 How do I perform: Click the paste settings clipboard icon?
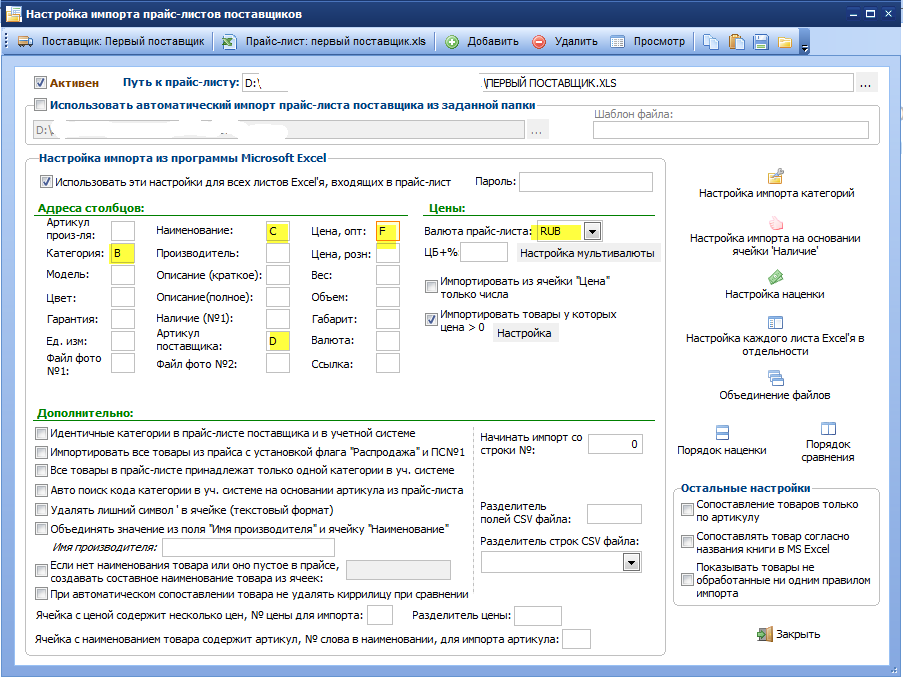coord(737,42)
